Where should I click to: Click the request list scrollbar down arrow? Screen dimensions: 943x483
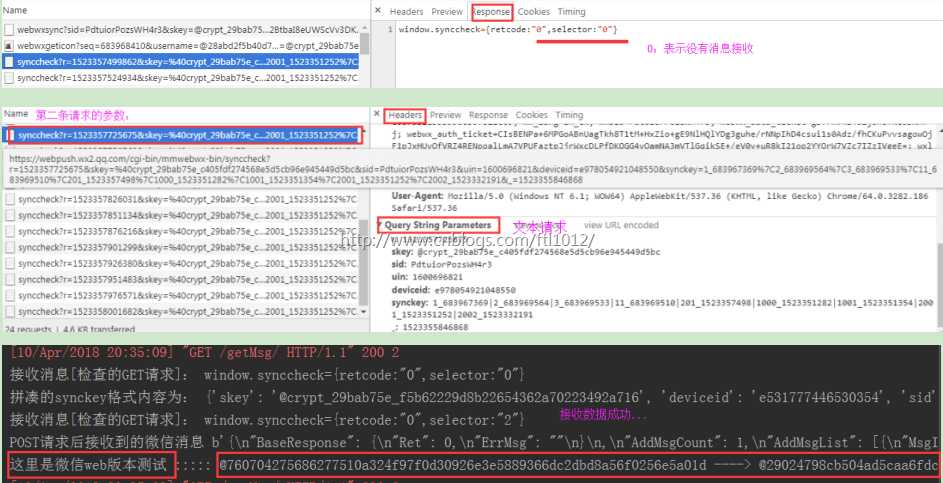pos(363,311)
